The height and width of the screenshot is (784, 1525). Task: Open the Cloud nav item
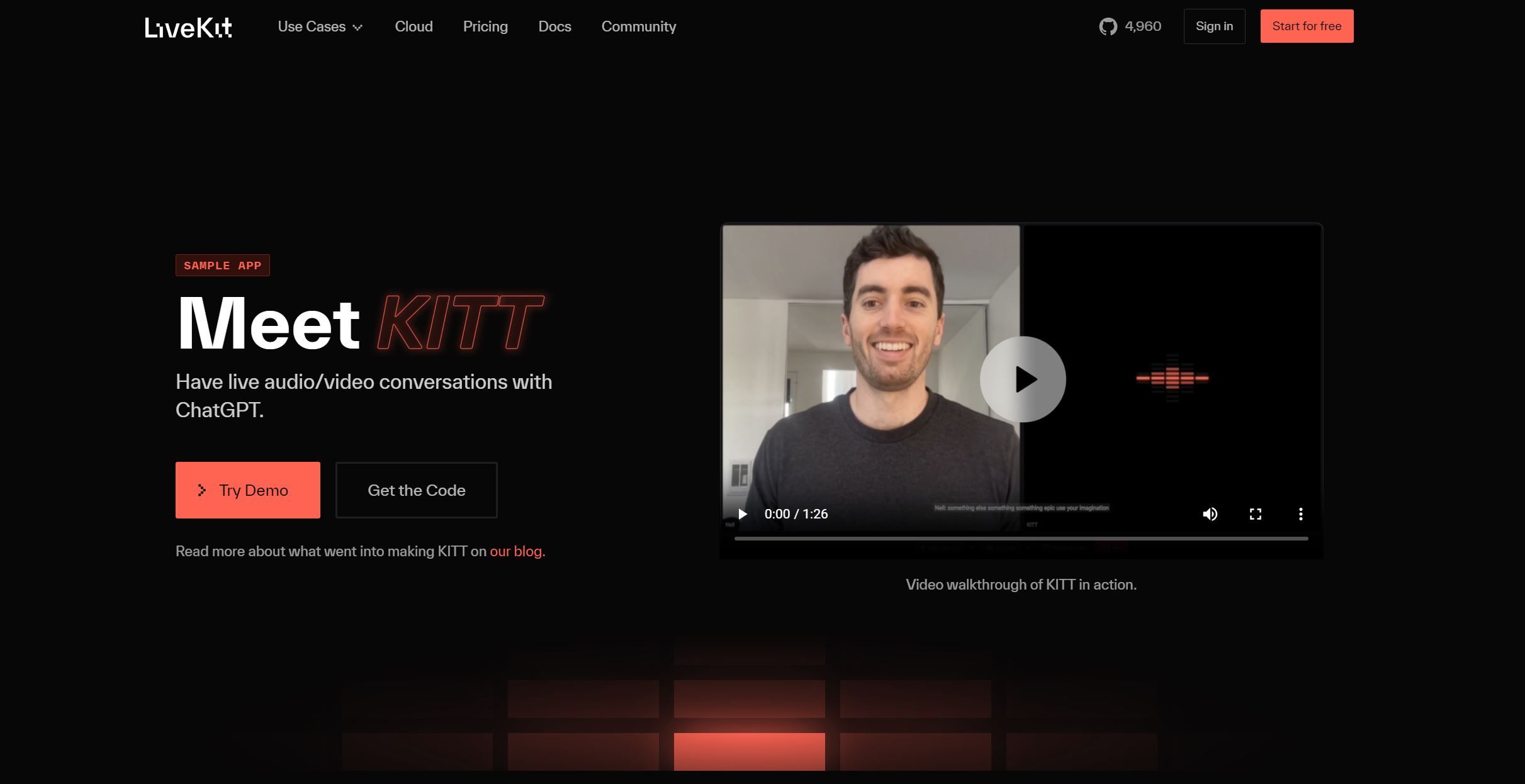pos(414,26)
